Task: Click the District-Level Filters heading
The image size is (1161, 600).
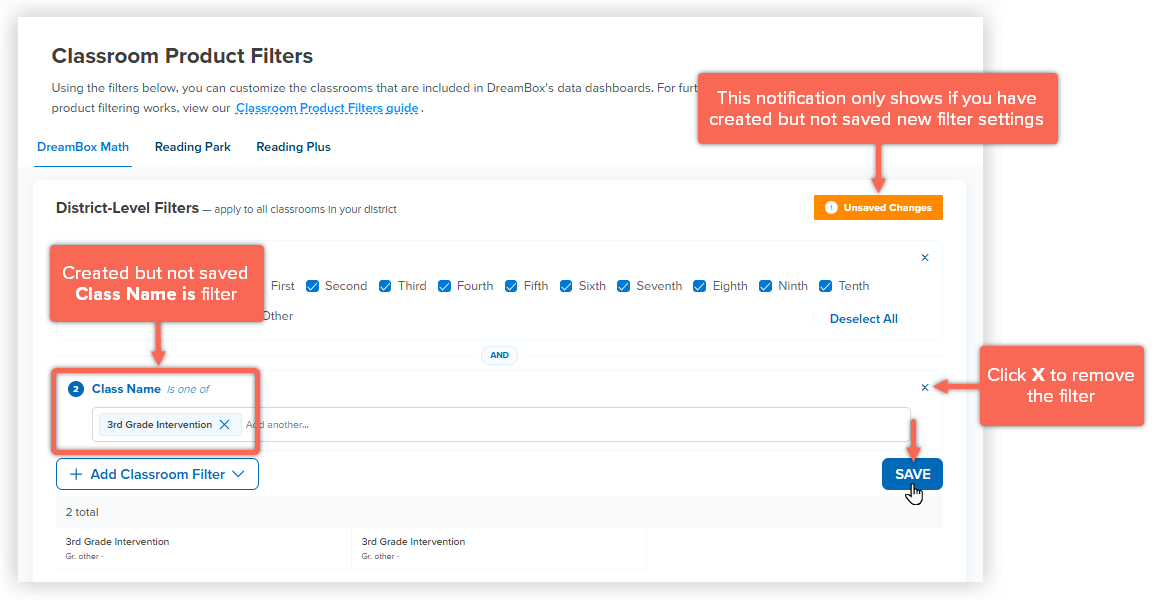Action: pos(127,208)
